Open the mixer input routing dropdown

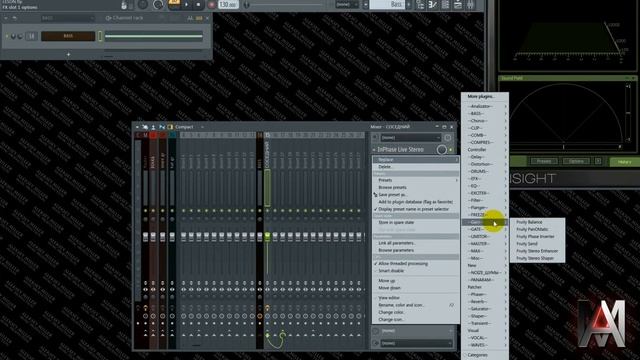coord(411,138)
